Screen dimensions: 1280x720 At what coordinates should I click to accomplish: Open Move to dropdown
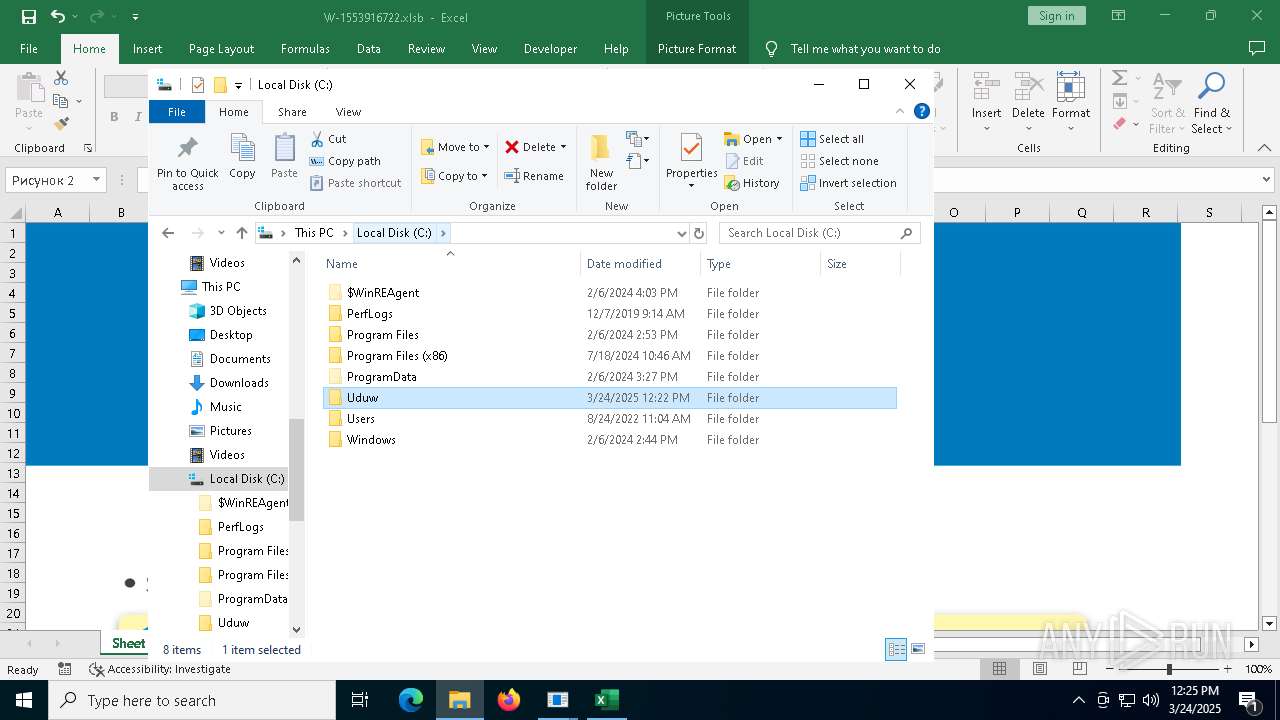pos(455,147)
